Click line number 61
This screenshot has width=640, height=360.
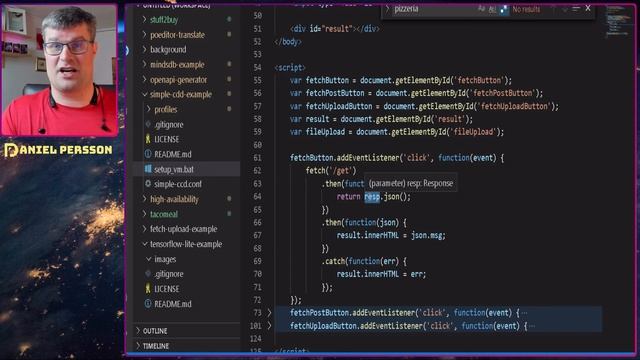point(257,158)
